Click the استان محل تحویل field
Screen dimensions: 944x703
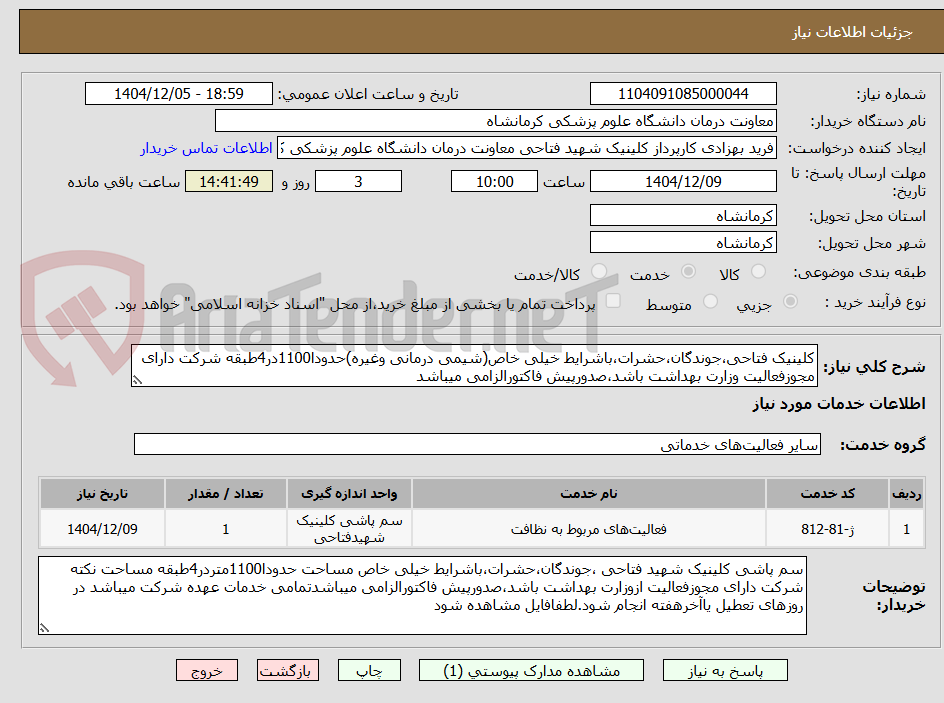pos(683,215)
